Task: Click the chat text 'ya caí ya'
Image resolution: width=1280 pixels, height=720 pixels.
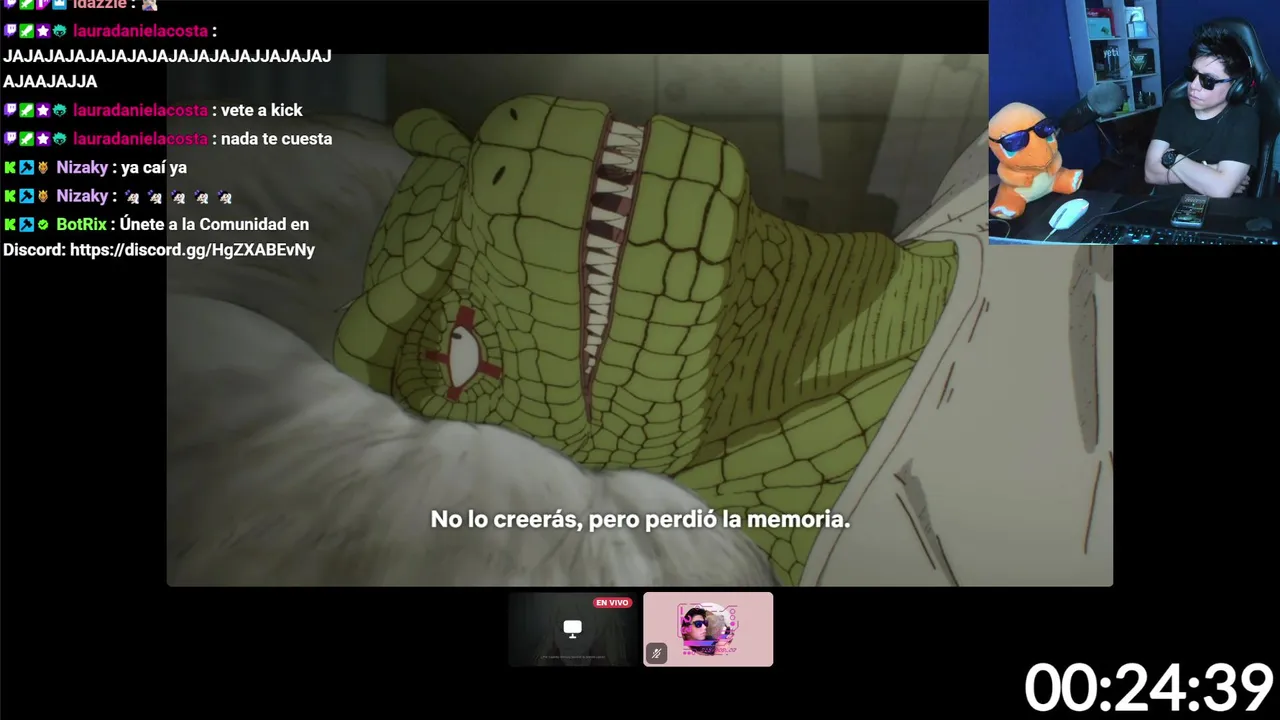Action: [x=154, y=168]
